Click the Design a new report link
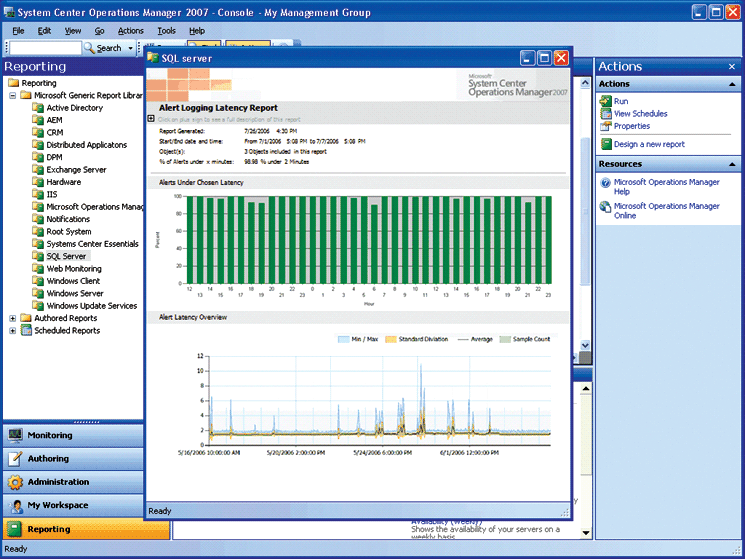This screenshot has width=745, height=559. point(649,144)
